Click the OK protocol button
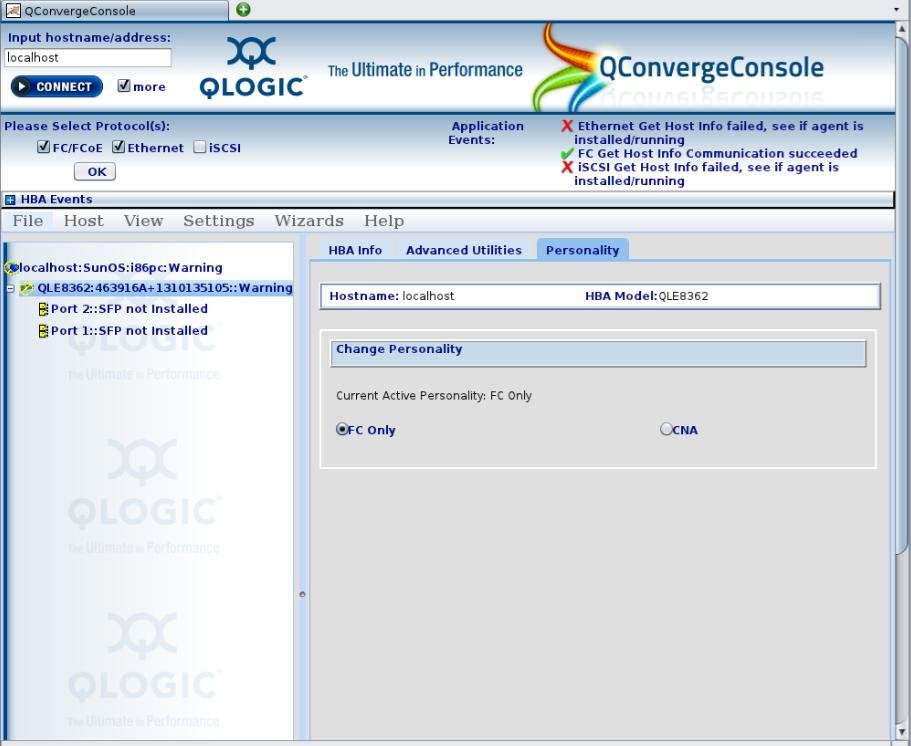The width and height of the screenshot is (911, 746). point(95,172)
